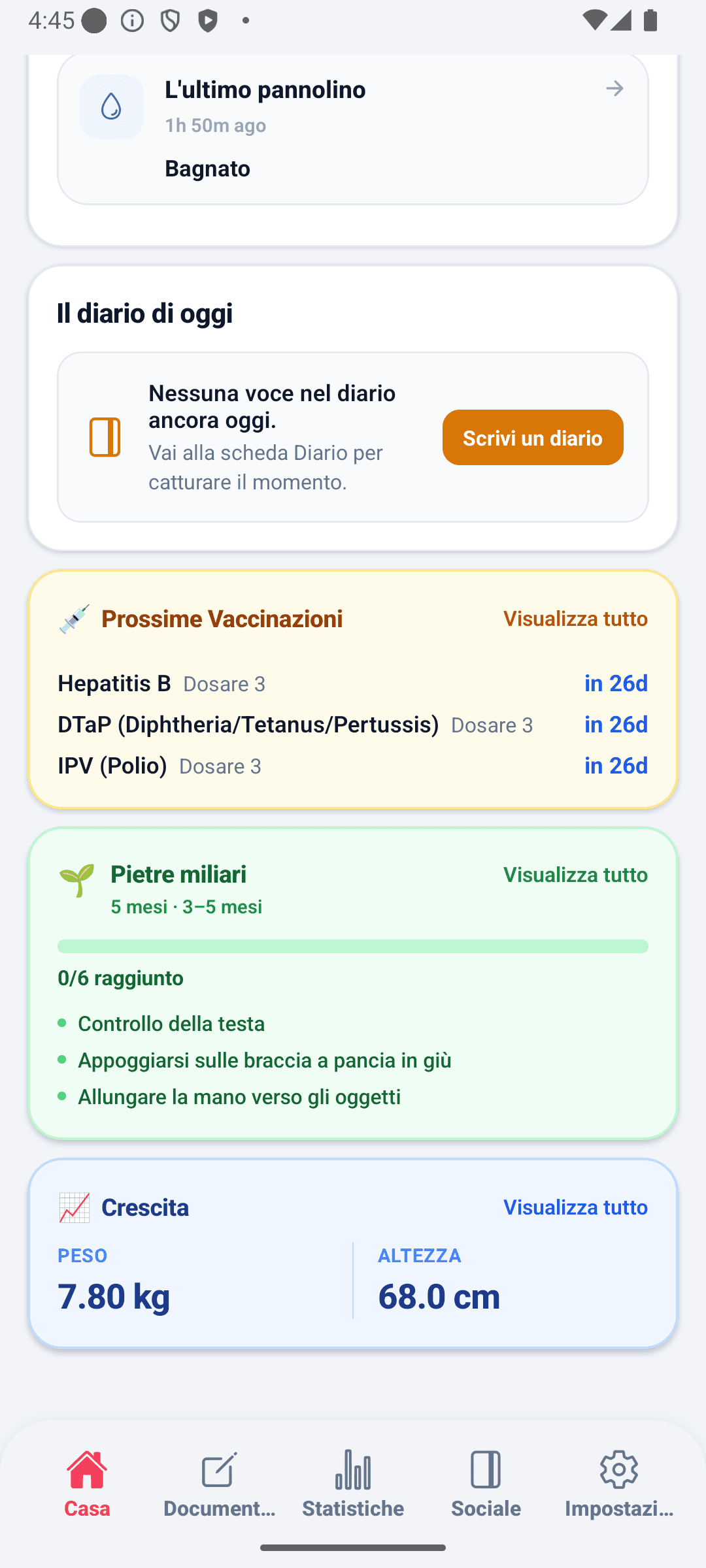
Task: Select the Hepatitis B vaccine row
Action: click(x=353, y=683)
